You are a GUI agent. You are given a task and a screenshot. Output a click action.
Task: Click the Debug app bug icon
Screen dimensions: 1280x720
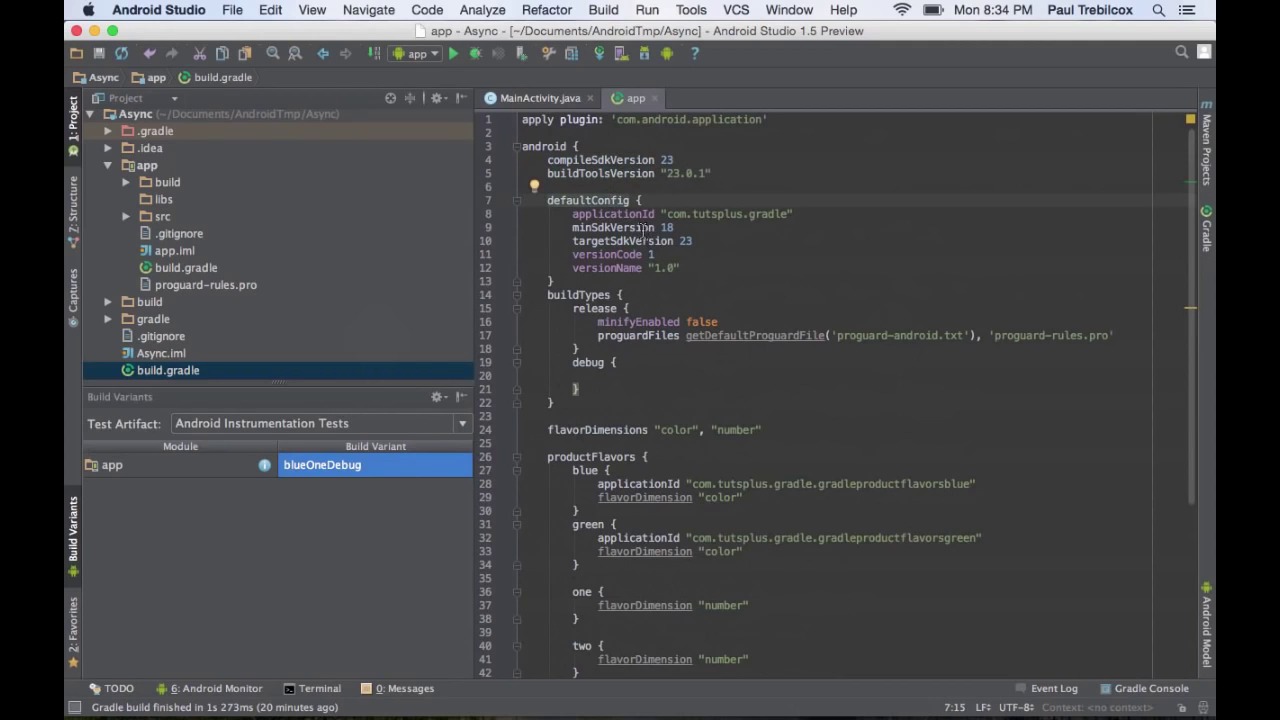click(476, 54)
